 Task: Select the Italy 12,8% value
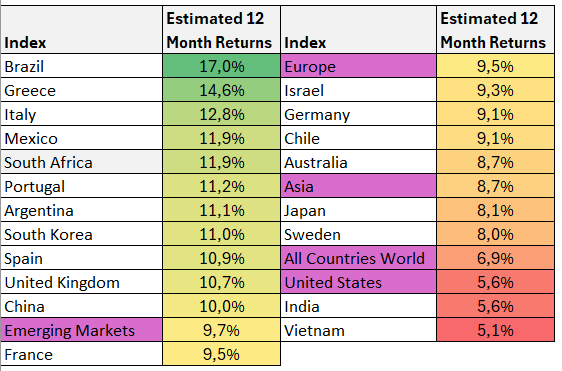tap(222, 114)
